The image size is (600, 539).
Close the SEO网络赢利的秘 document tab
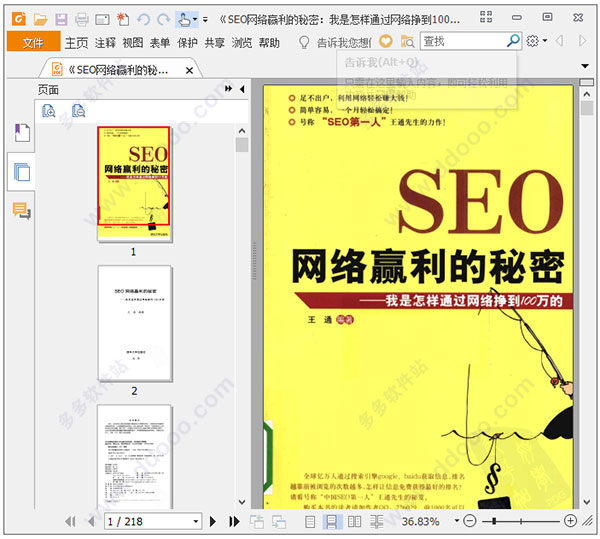click(189, 70)
